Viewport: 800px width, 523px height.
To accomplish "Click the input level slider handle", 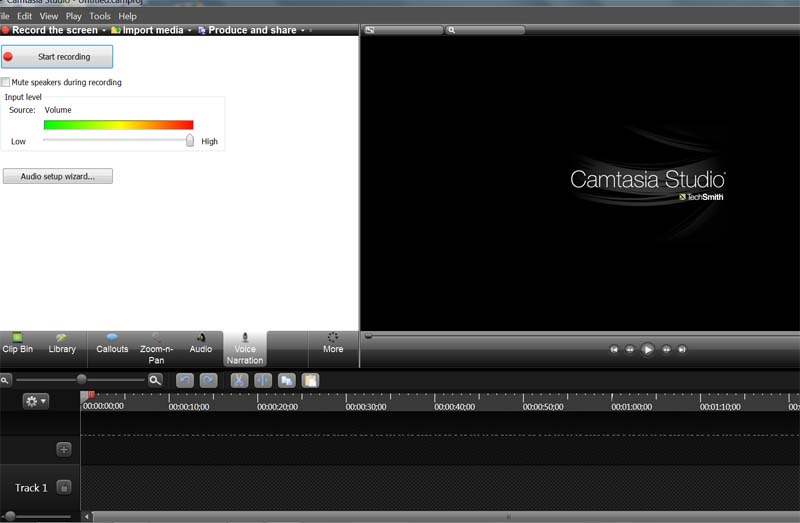I will point(190,140).
